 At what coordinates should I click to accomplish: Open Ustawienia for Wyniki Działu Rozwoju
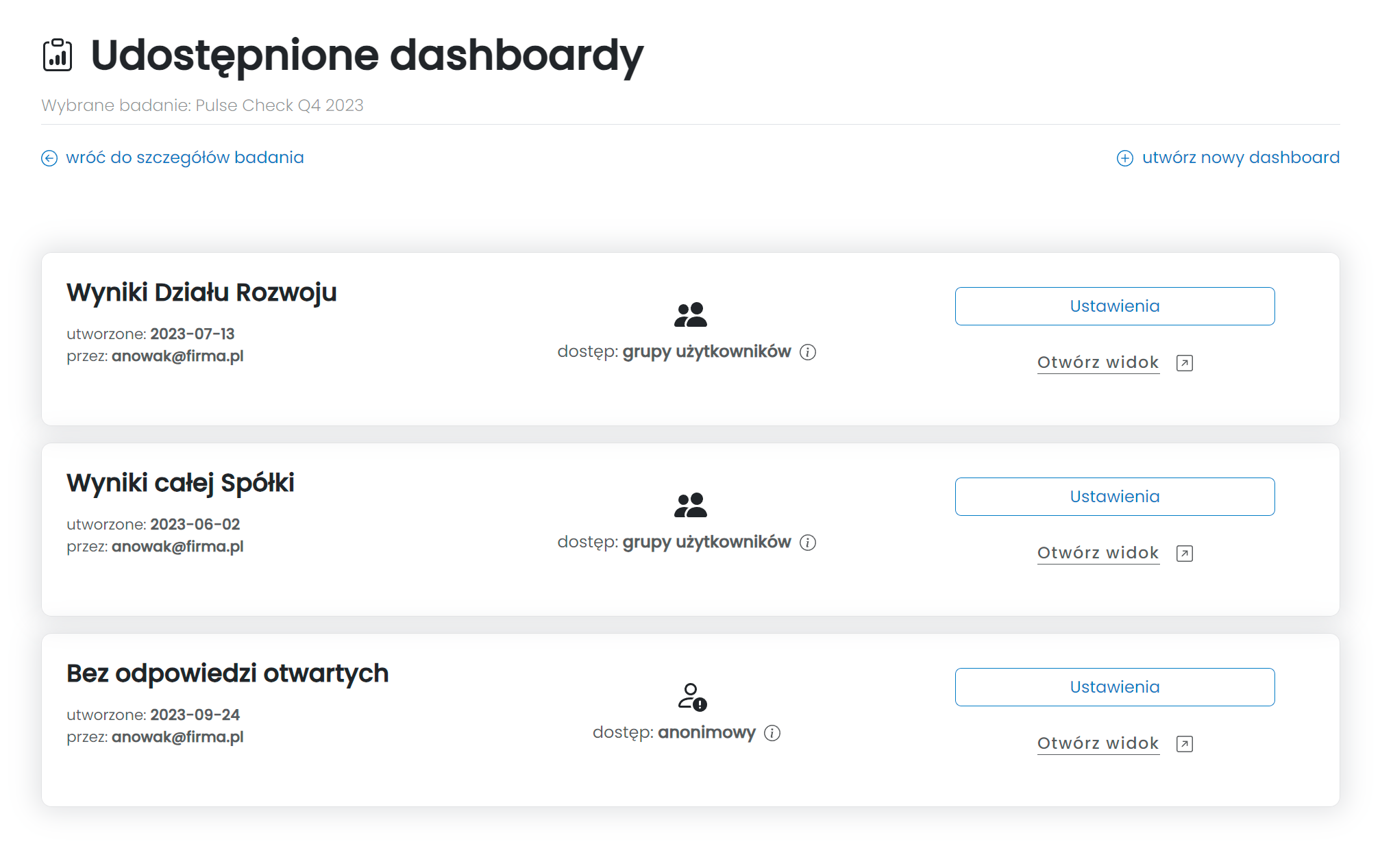pos(1115,306)
